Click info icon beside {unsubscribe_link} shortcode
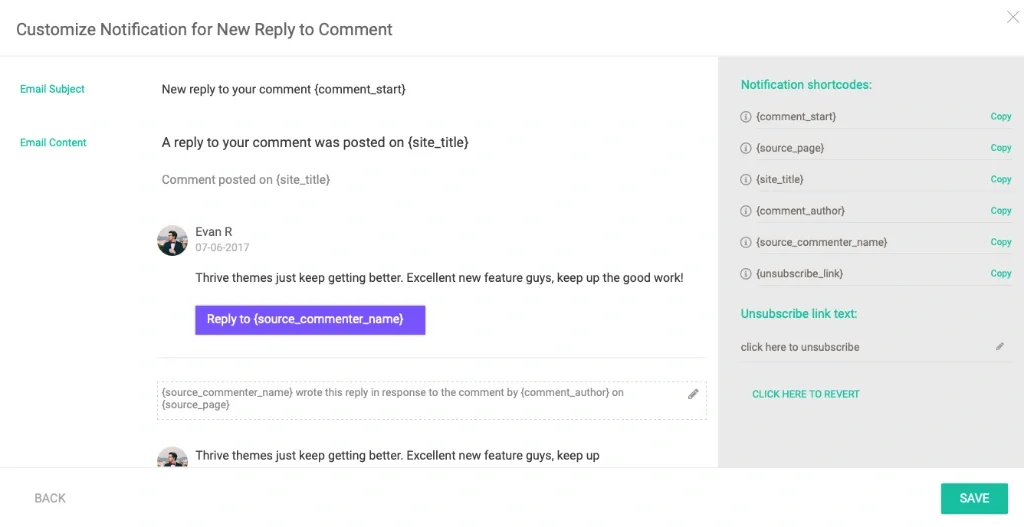 pyautogui.click(x=745, y=274)
